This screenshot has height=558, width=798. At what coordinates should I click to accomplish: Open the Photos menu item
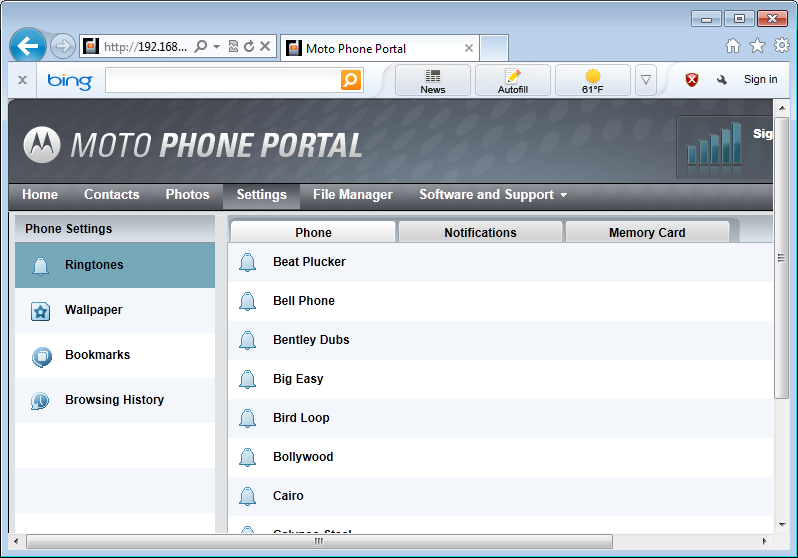[x=187, y=194]
